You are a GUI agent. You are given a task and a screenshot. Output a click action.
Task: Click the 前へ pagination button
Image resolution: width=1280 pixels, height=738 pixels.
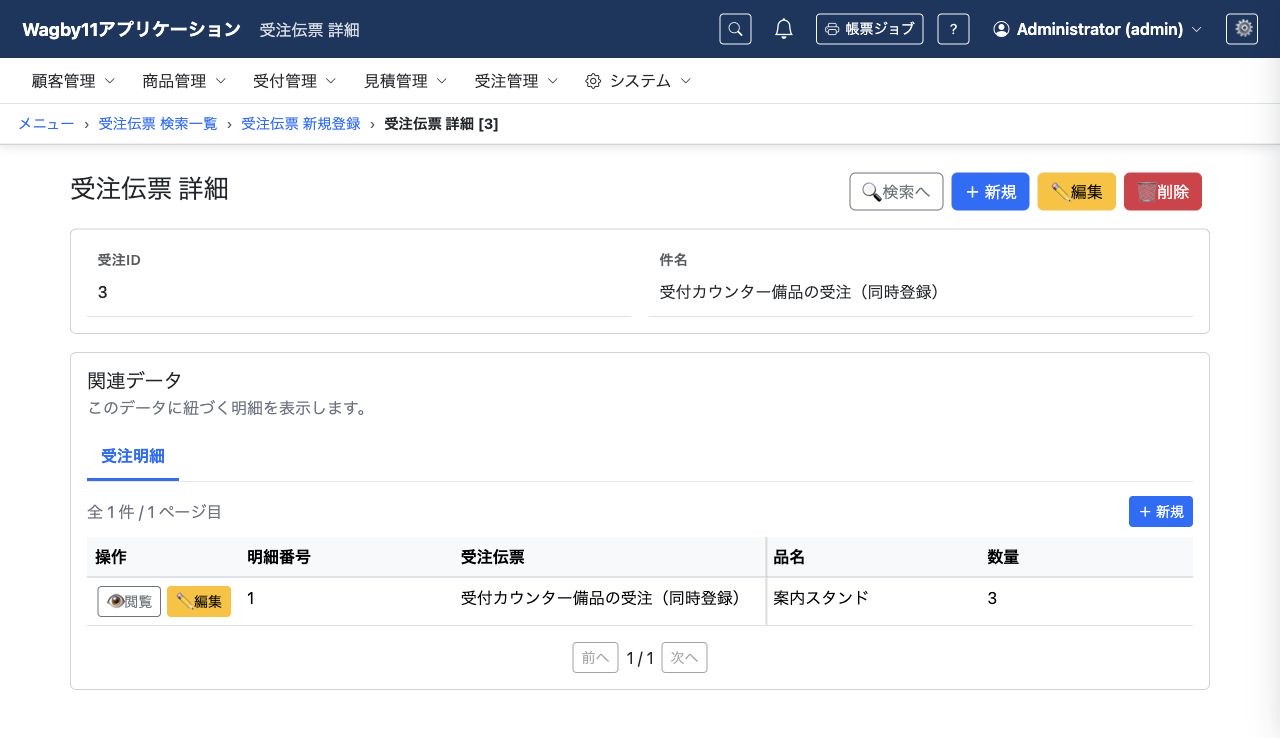pos(595,657)
